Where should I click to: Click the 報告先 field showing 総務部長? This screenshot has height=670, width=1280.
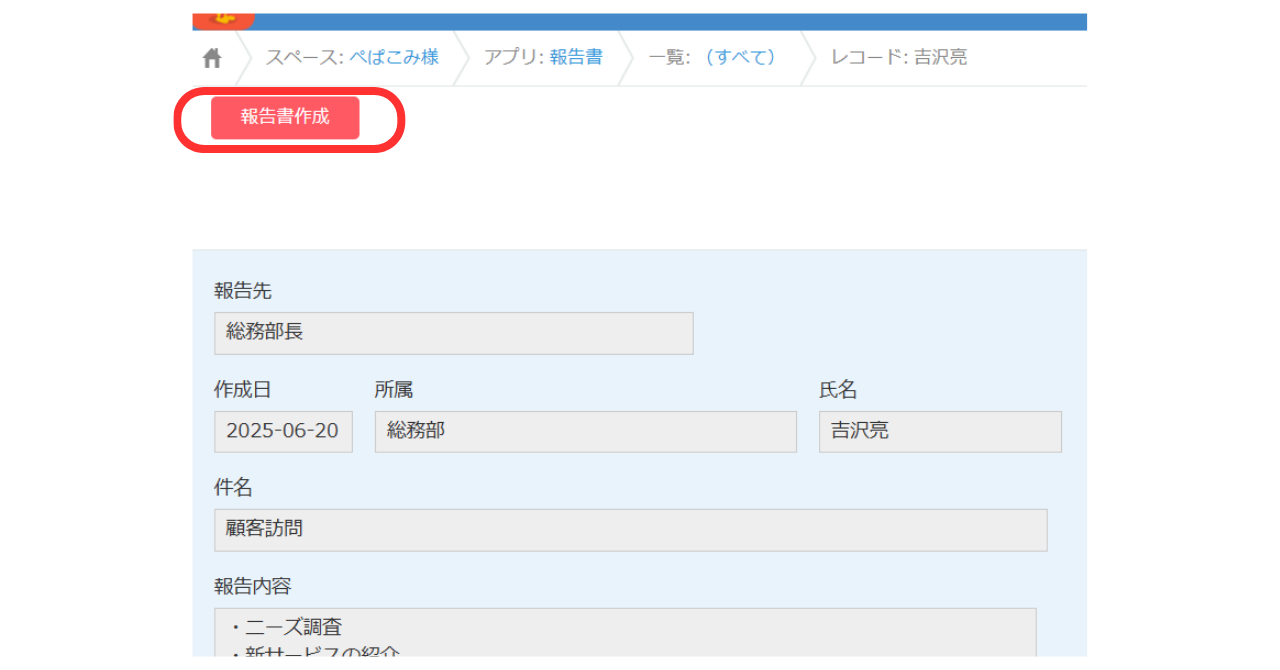click(453, 333)
